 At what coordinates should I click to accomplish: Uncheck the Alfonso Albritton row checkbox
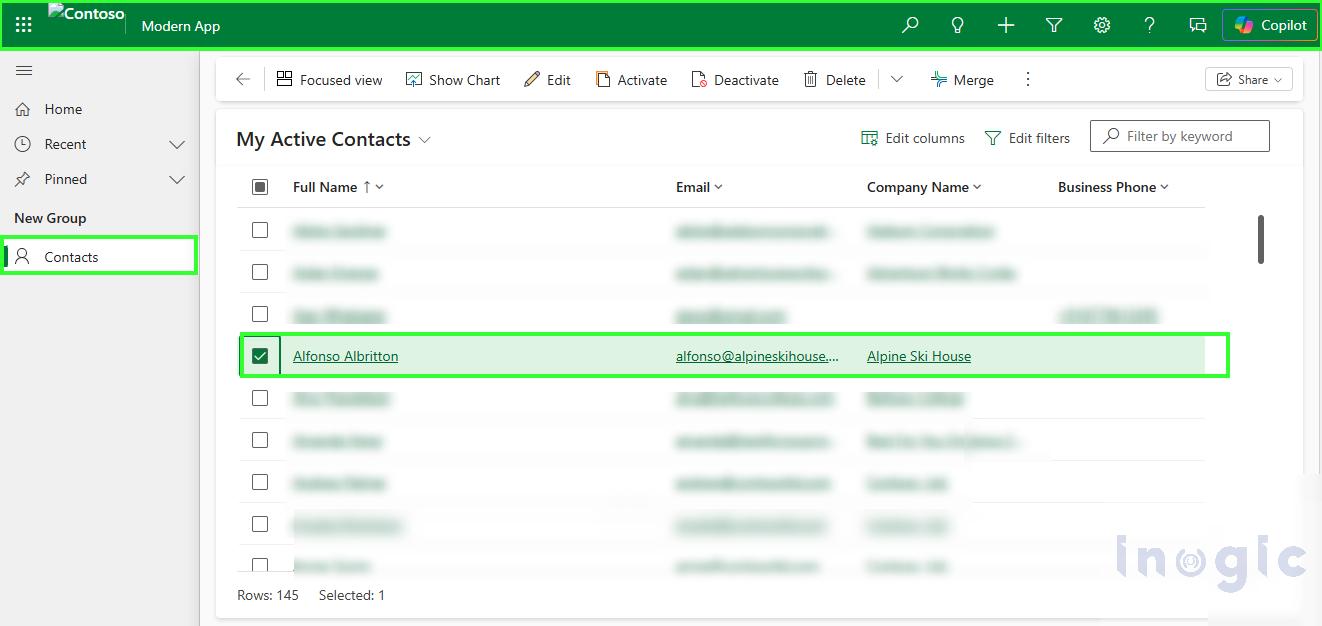click(260, 356)
